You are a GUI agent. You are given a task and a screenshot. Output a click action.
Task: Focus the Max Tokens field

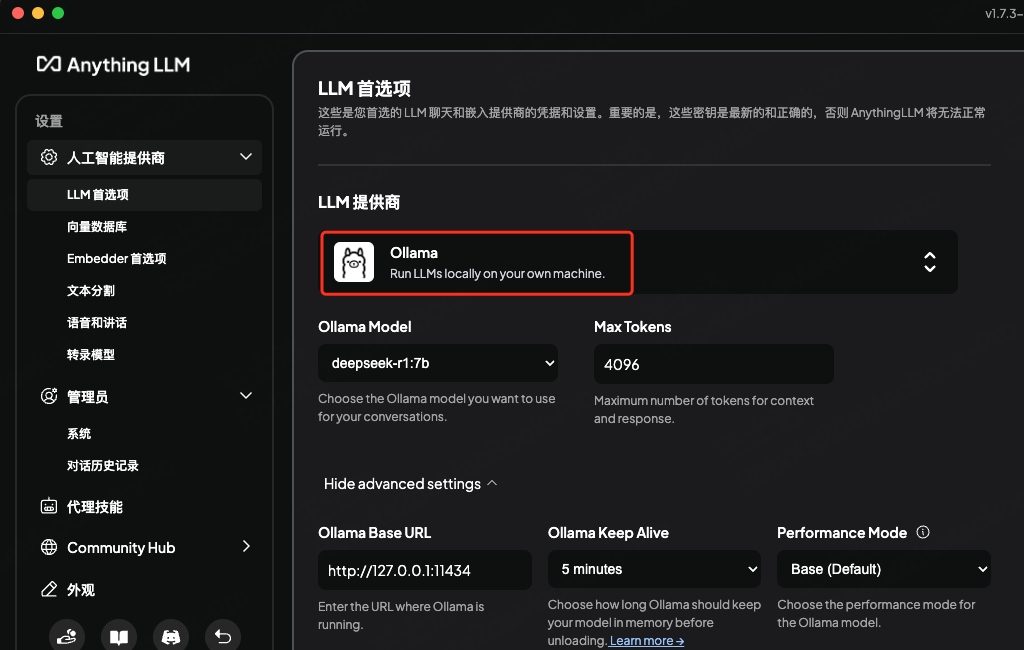point(713,364)
